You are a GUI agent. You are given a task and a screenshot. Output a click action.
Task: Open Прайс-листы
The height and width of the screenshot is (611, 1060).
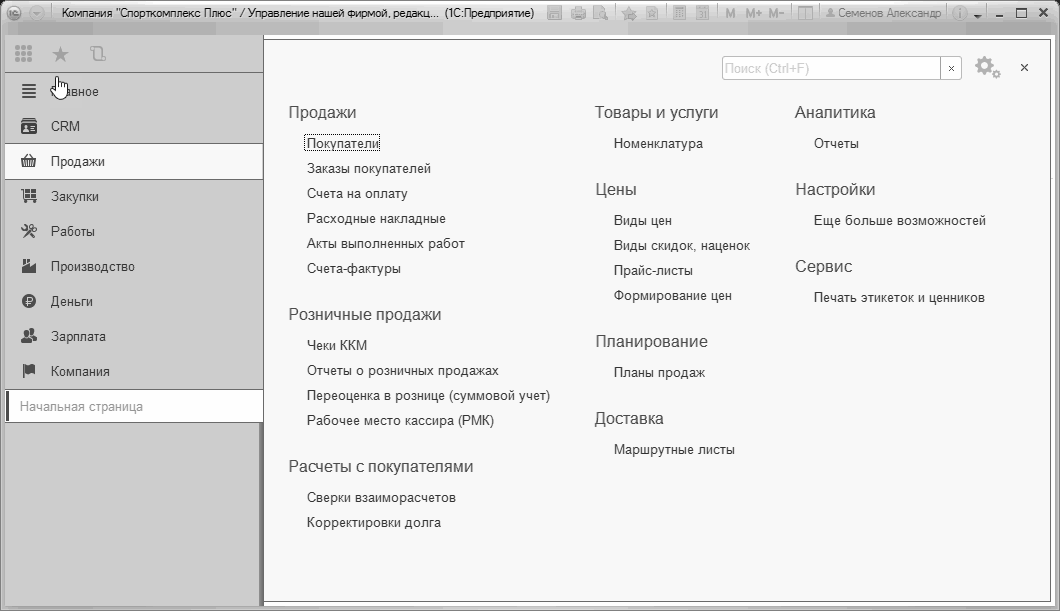tap(653, 270)
